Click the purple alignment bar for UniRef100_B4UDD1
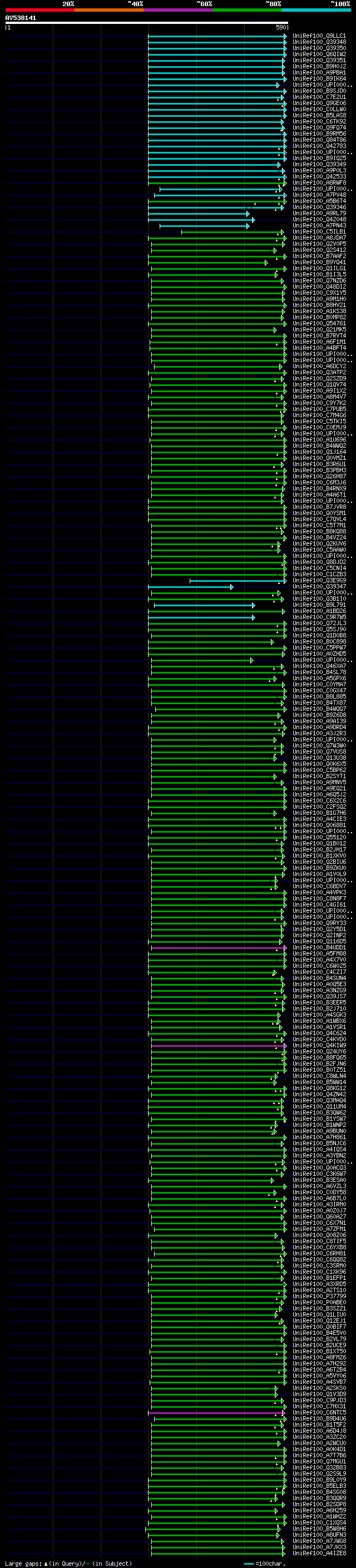The height and width of the screenshot is (1568, 356). point(218,948)
